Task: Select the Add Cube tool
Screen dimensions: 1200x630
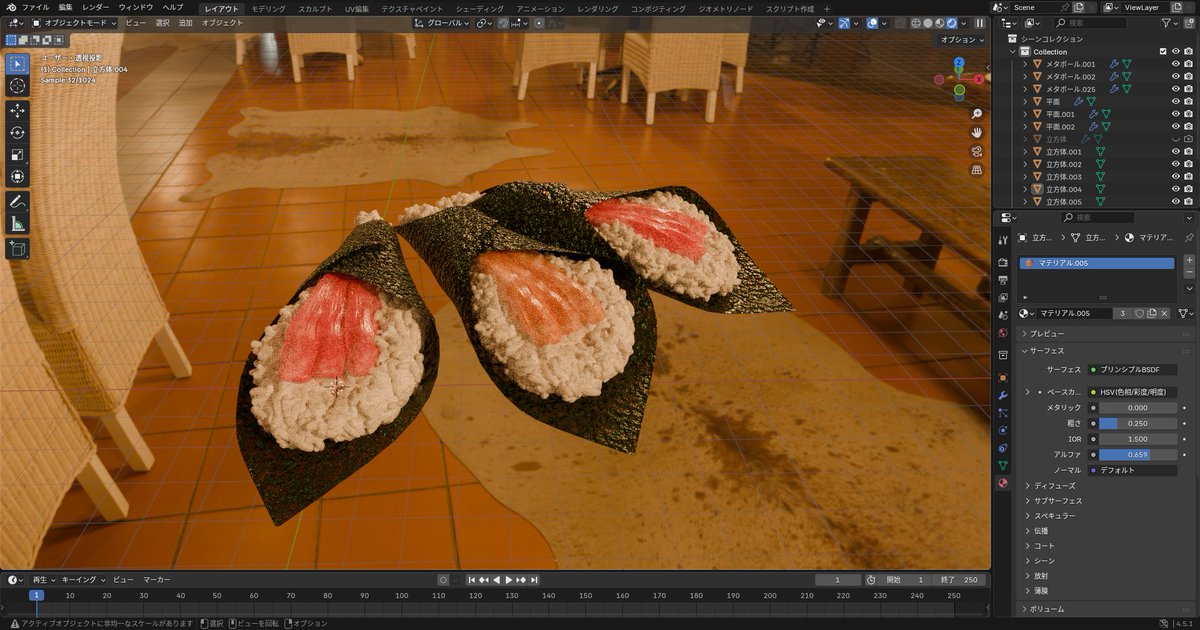Action: [17, 247]
